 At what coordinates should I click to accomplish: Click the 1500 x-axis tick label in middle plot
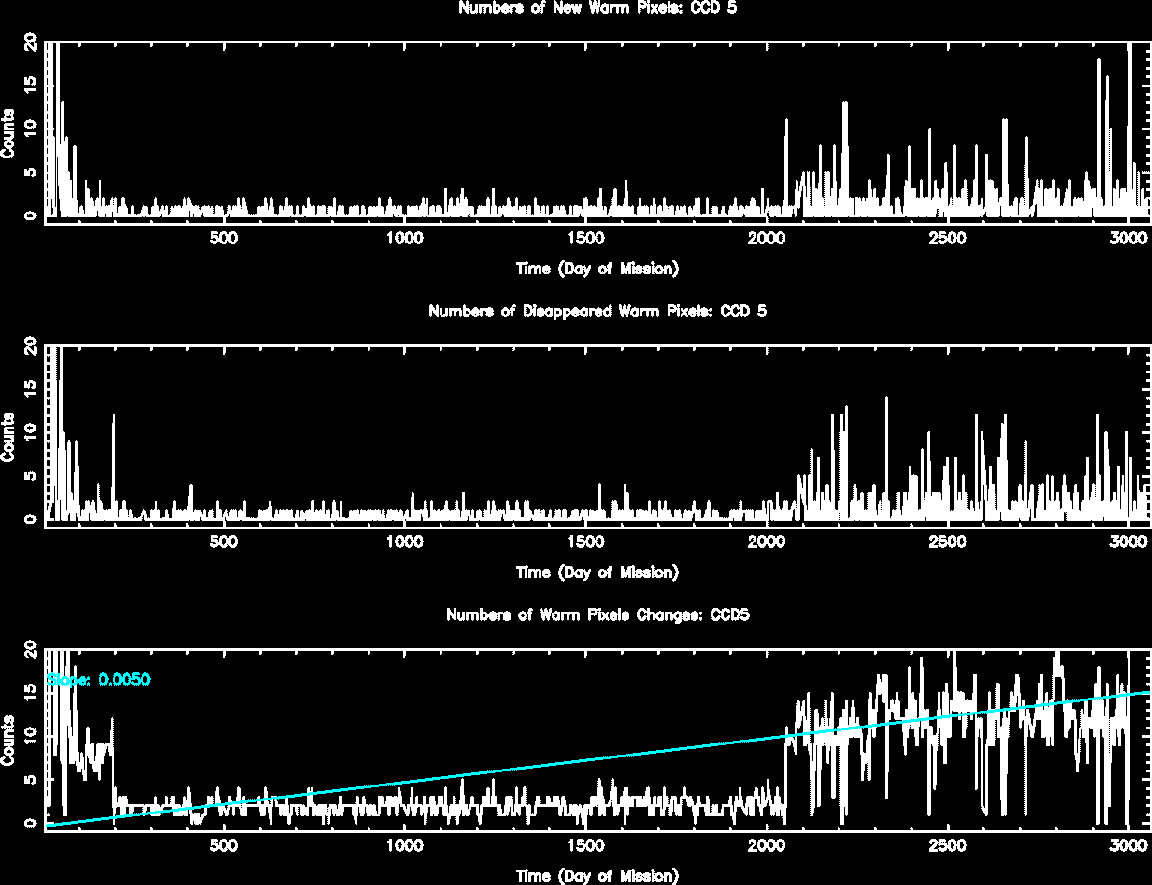[585, 542]
